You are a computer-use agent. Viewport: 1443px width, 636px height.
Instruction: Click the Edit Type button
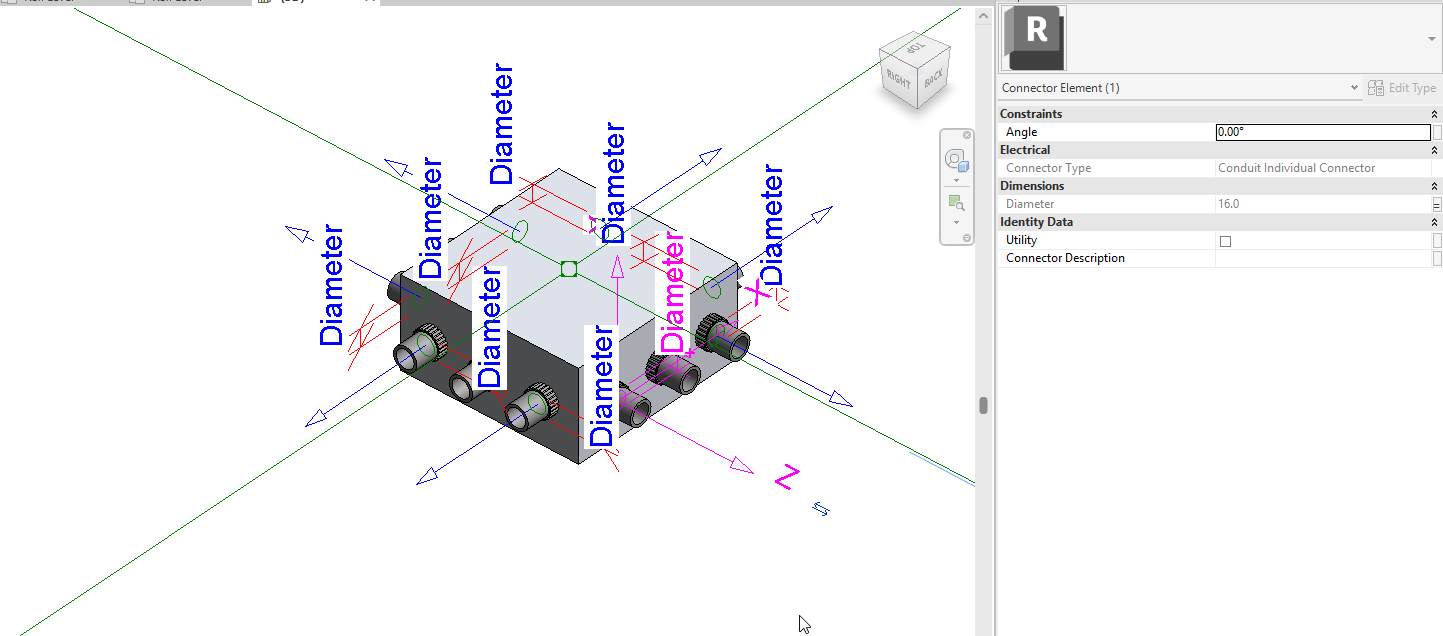1402,88
